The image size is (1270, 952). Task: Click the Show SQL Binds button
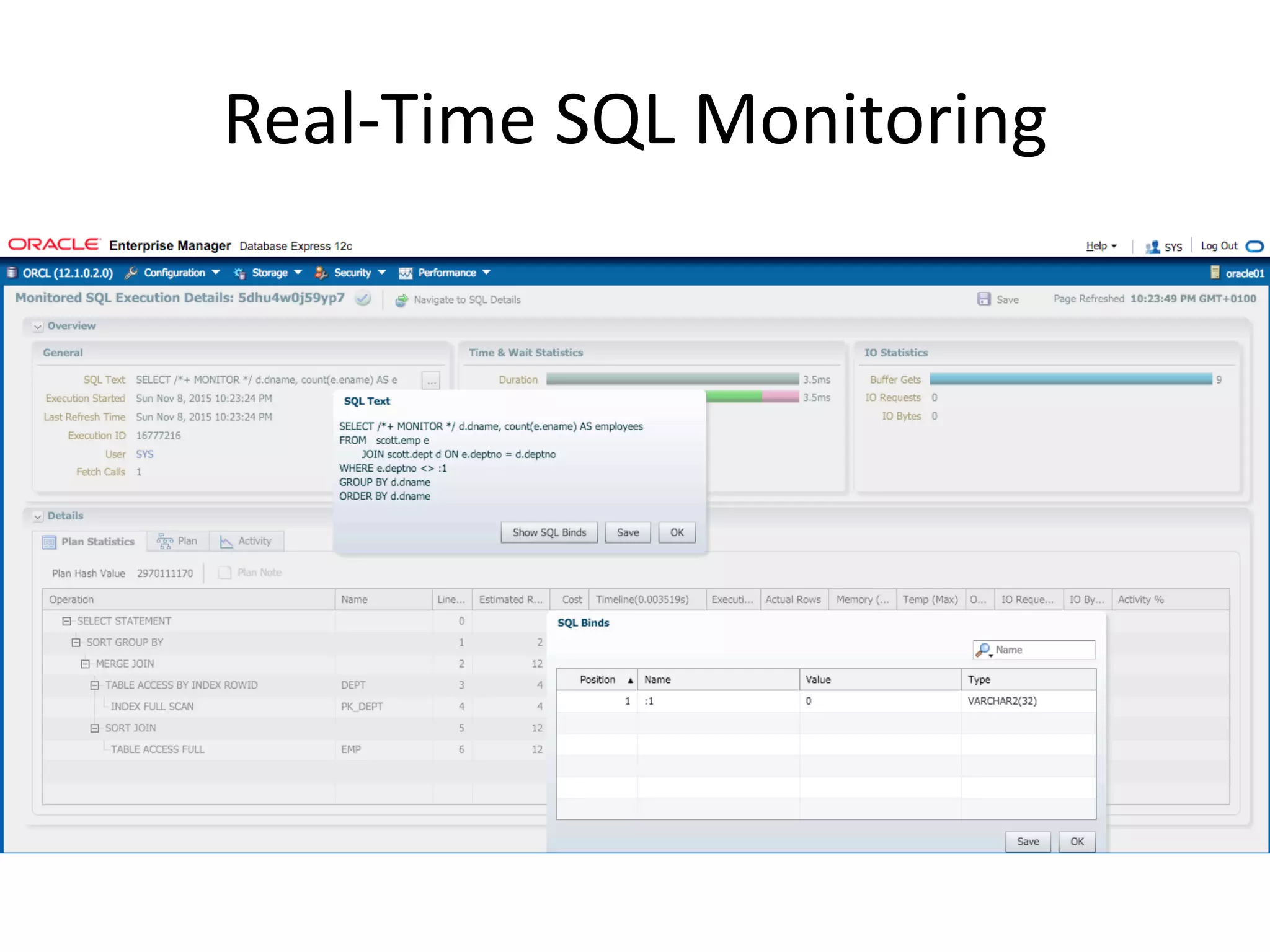[x=549, y=532]
